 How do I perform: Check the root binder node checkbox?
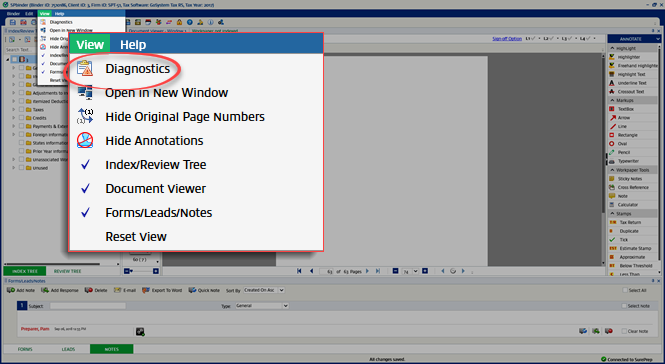coord(14,59)
